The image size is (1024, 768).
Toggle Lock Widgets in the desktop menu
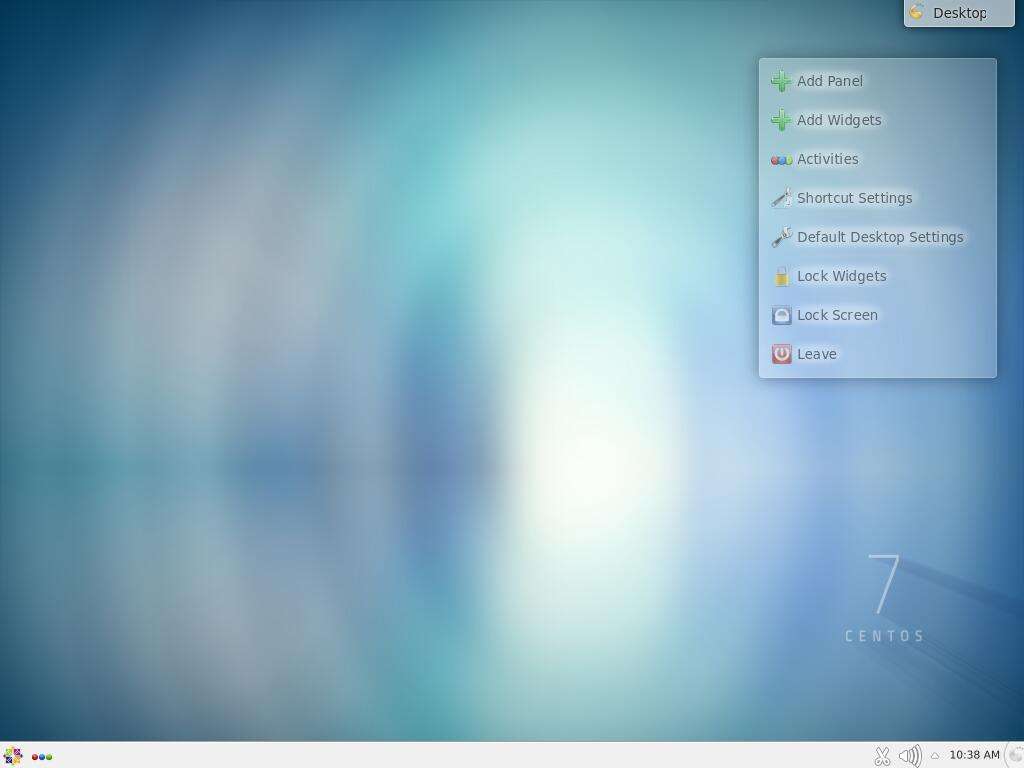point(841,276)
